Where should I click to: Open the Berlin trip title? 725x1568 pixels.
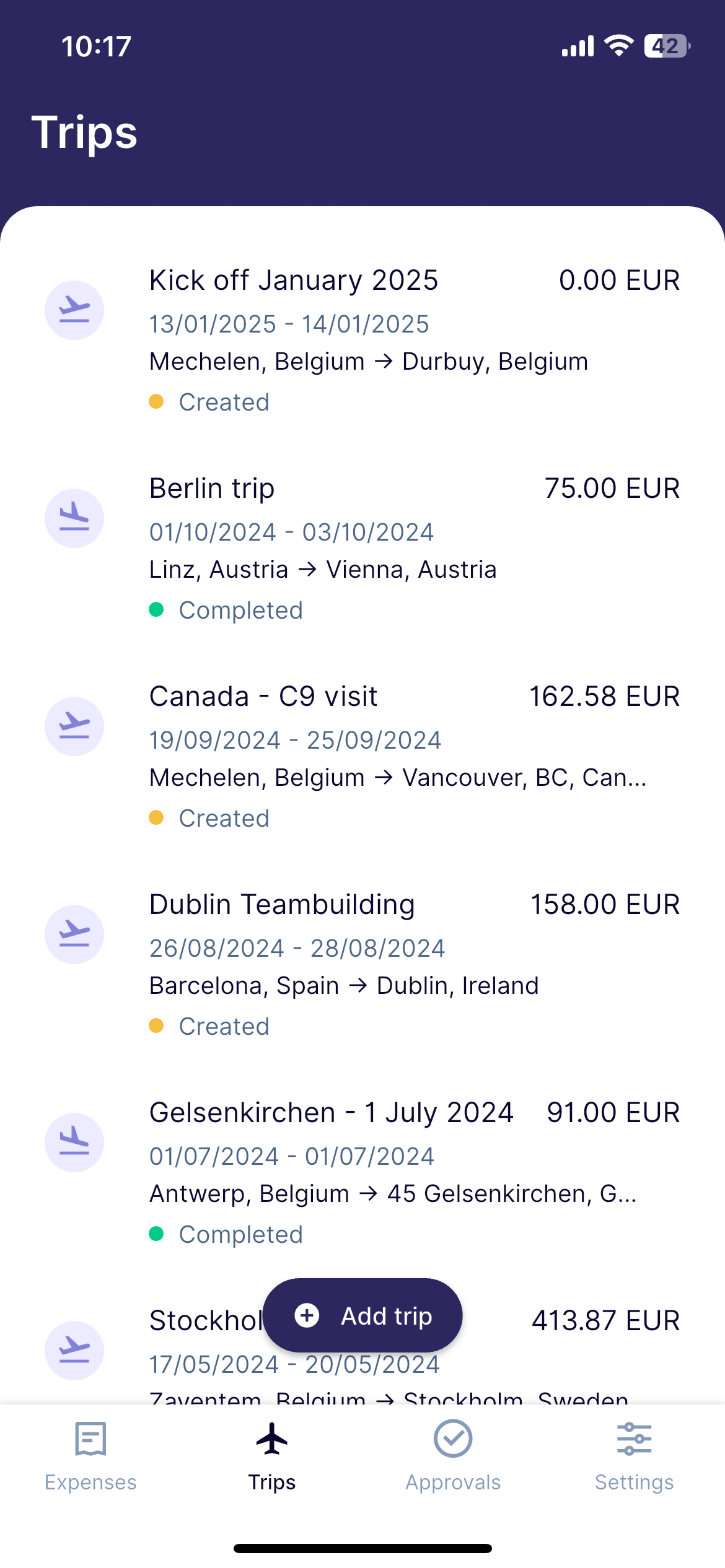[x=212, y=489]
